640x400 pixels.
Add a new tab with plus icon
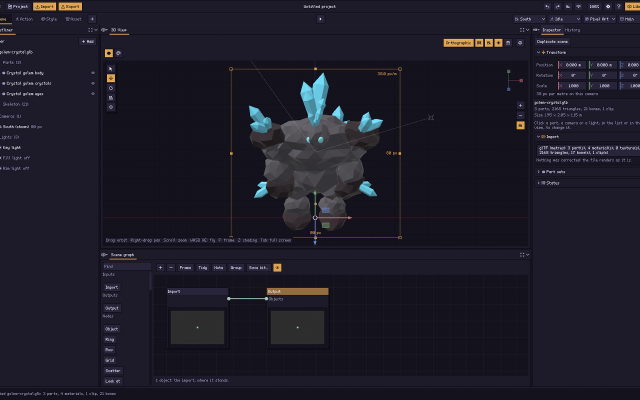(x=92, y=19)
